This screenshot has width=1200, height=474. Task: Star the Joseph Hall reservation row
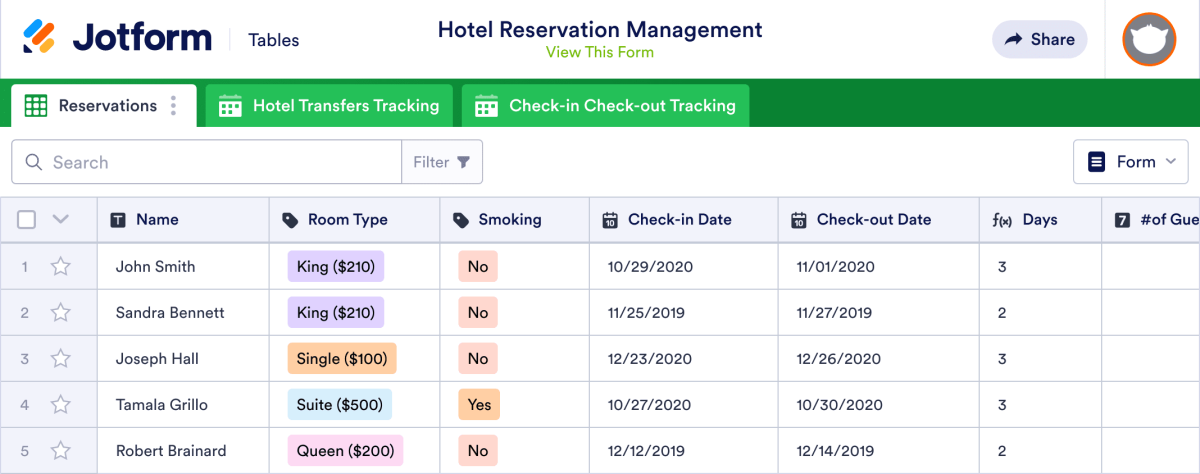tap(61, 359)
